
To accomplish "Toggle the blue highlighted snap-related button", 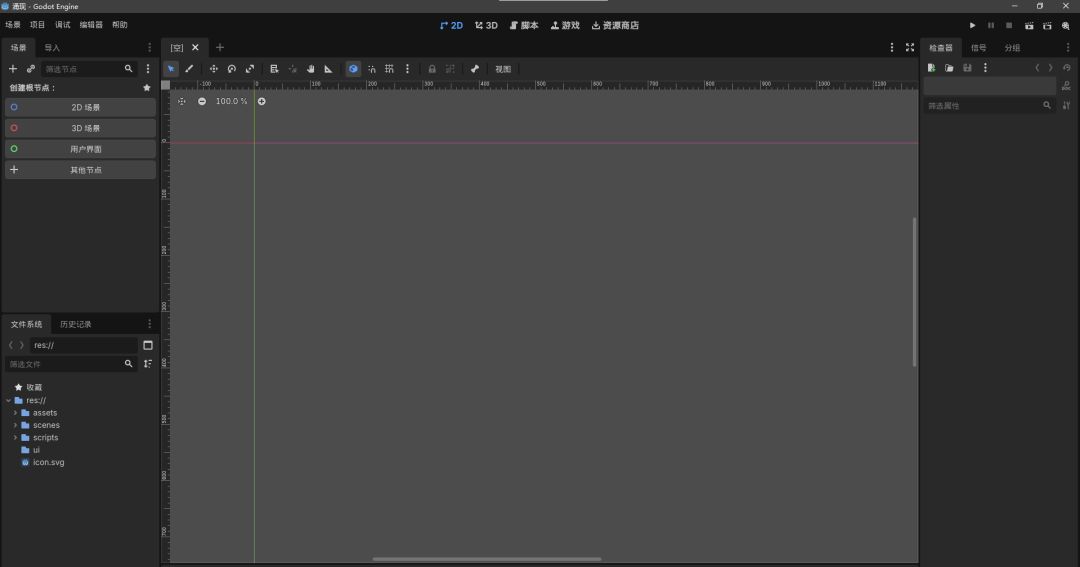I will click(353, 69).
